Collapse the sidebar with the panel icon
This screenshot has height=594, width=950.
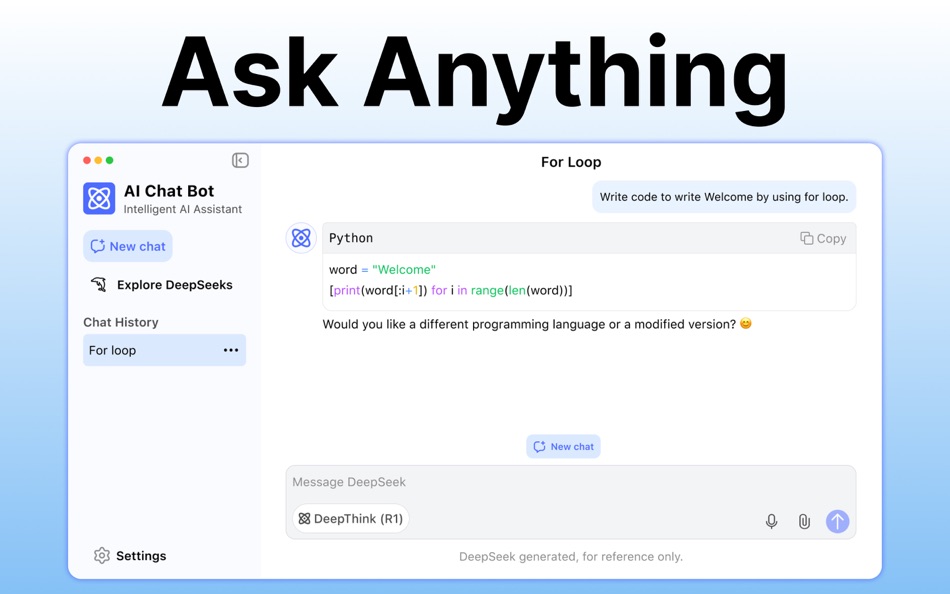240,161
